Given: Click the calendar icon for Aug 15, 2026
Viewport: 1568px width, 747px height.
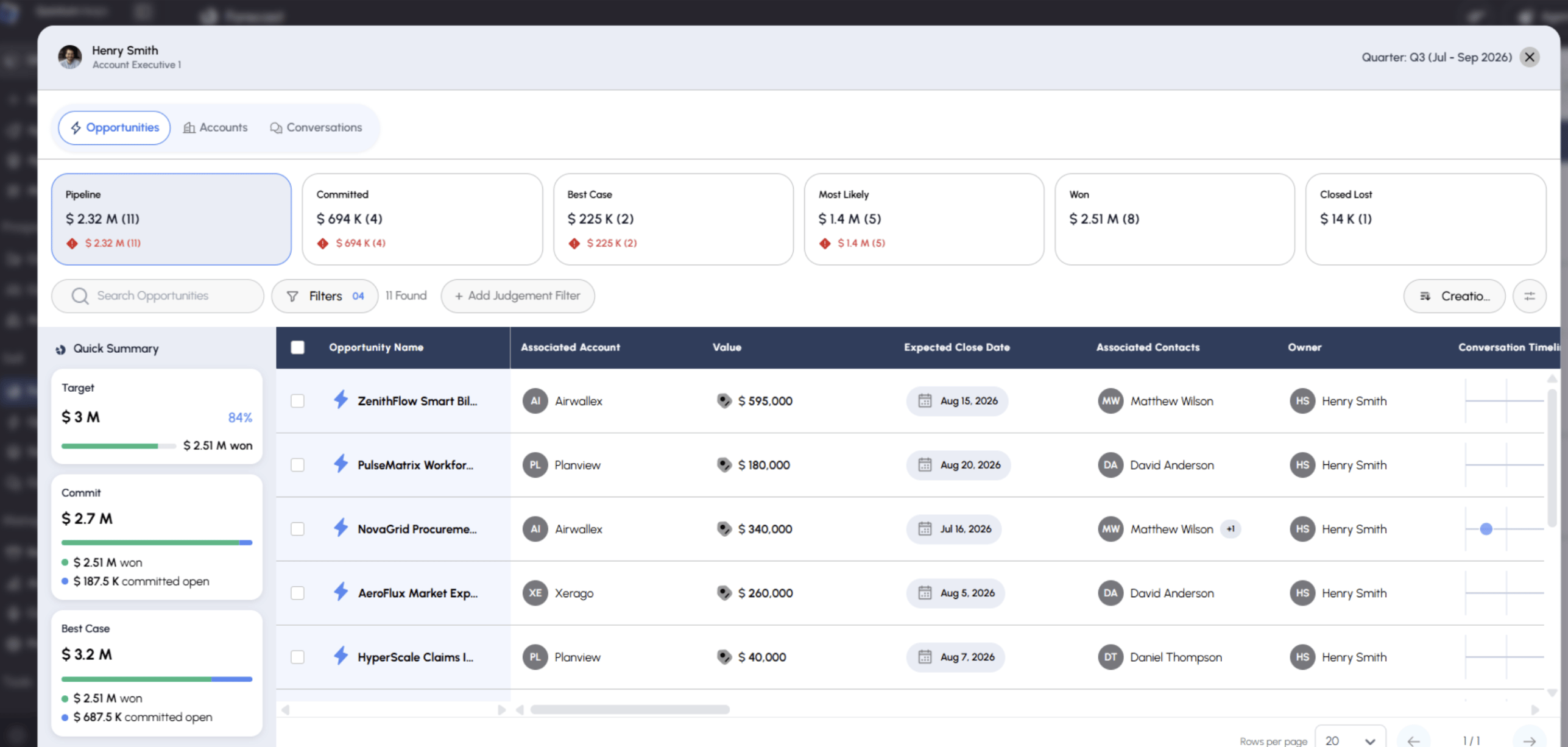Looking at the screenshot, I should point(925,401).
